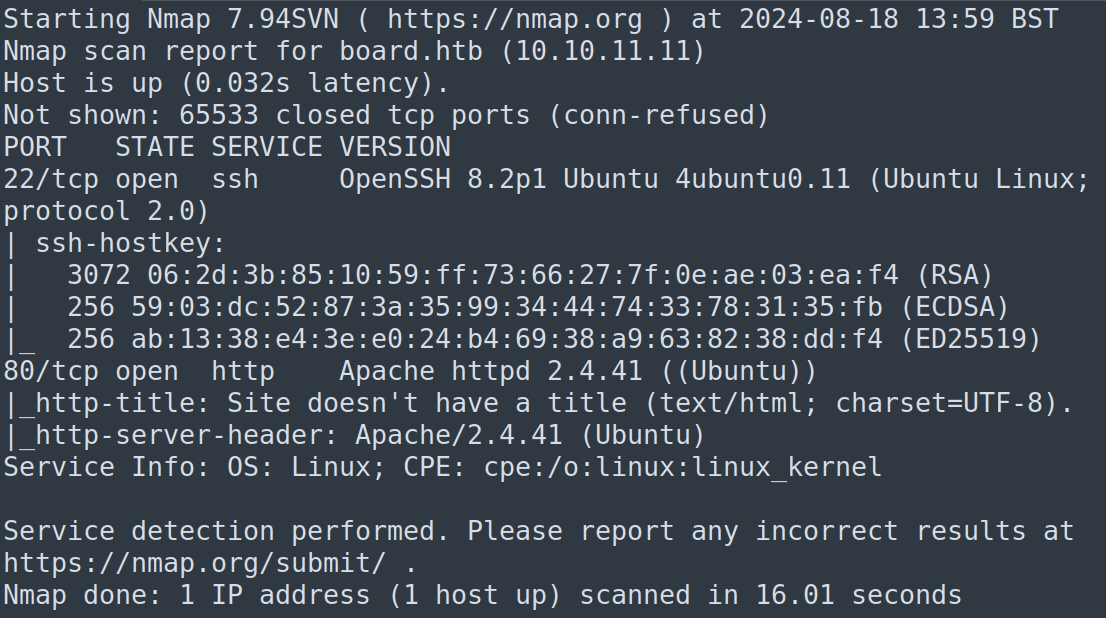The width and height of the screenshot is (1106, 618).
Task: Click the "Nmap done" summary line
Action: [482, 595]
